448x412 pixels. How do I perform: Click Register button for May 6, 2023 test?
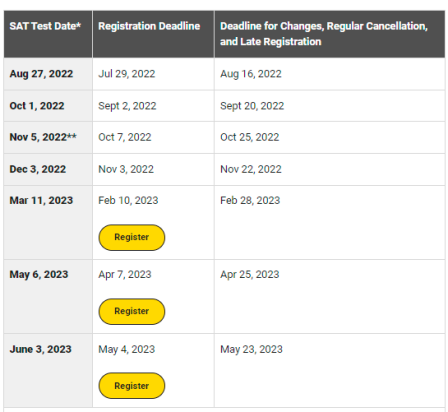point(132,311)
